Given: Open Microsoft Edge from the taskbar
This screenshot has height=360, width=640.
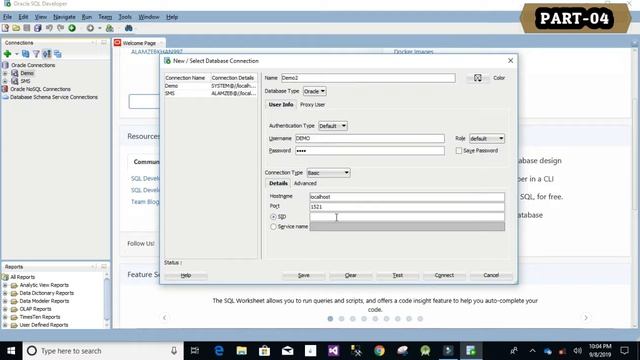Looking at the screenshot, I should click(219, 351).
